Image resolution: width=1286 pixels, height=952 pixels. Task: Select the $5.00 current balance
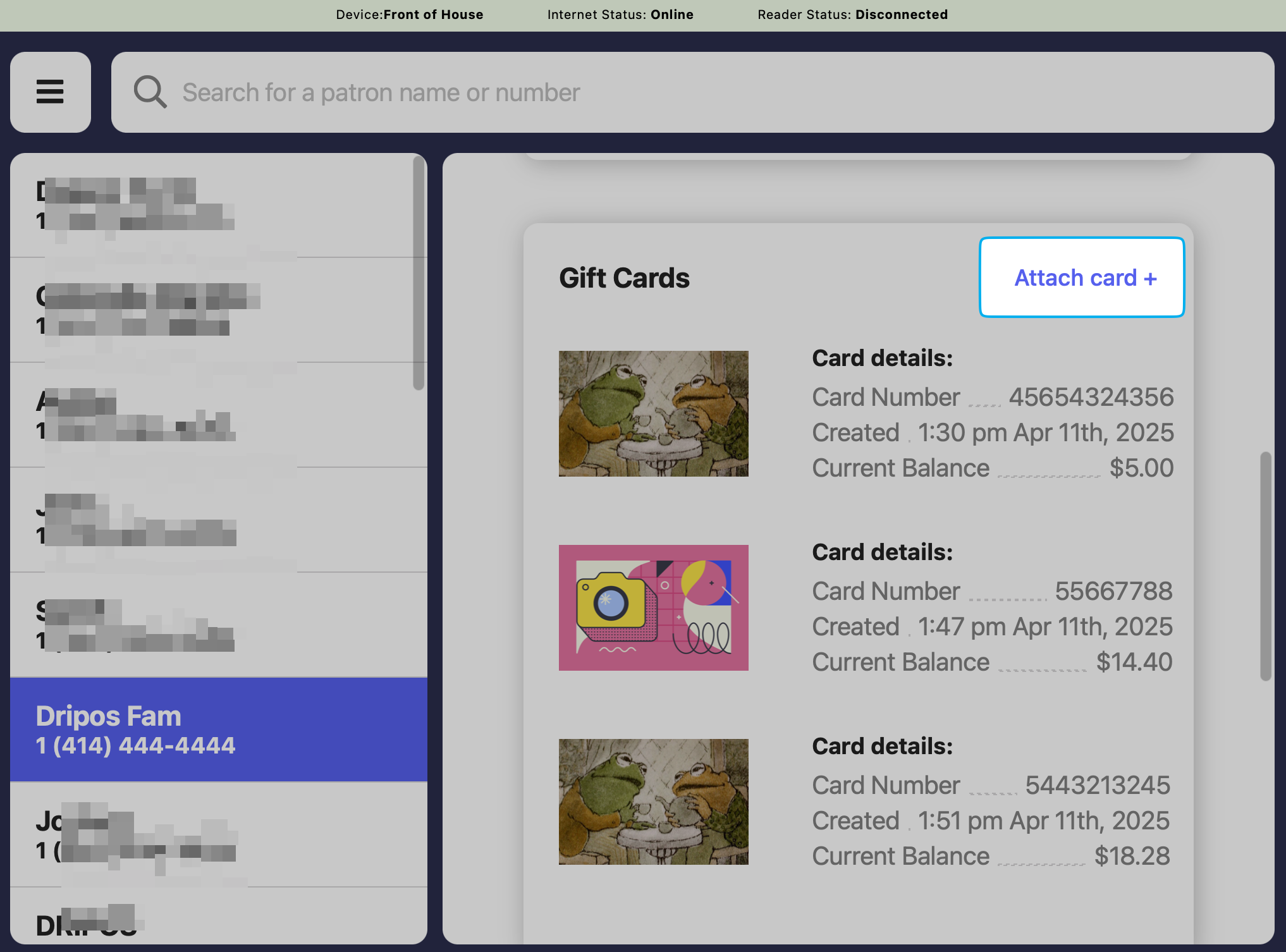[x=1141, y=468]
